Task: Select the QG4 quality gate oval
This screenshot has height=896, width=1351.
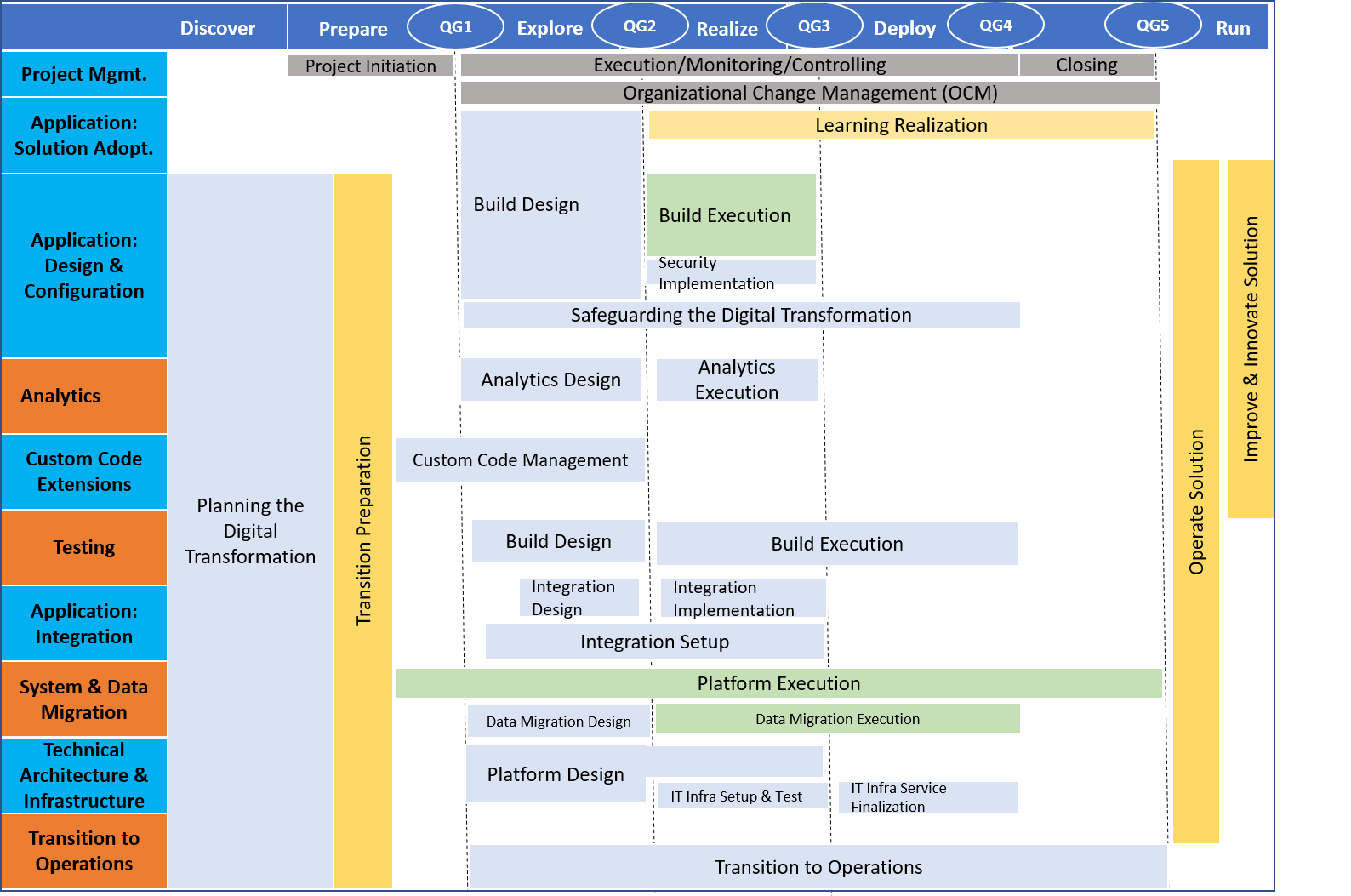Action: (x=995, y=26)
